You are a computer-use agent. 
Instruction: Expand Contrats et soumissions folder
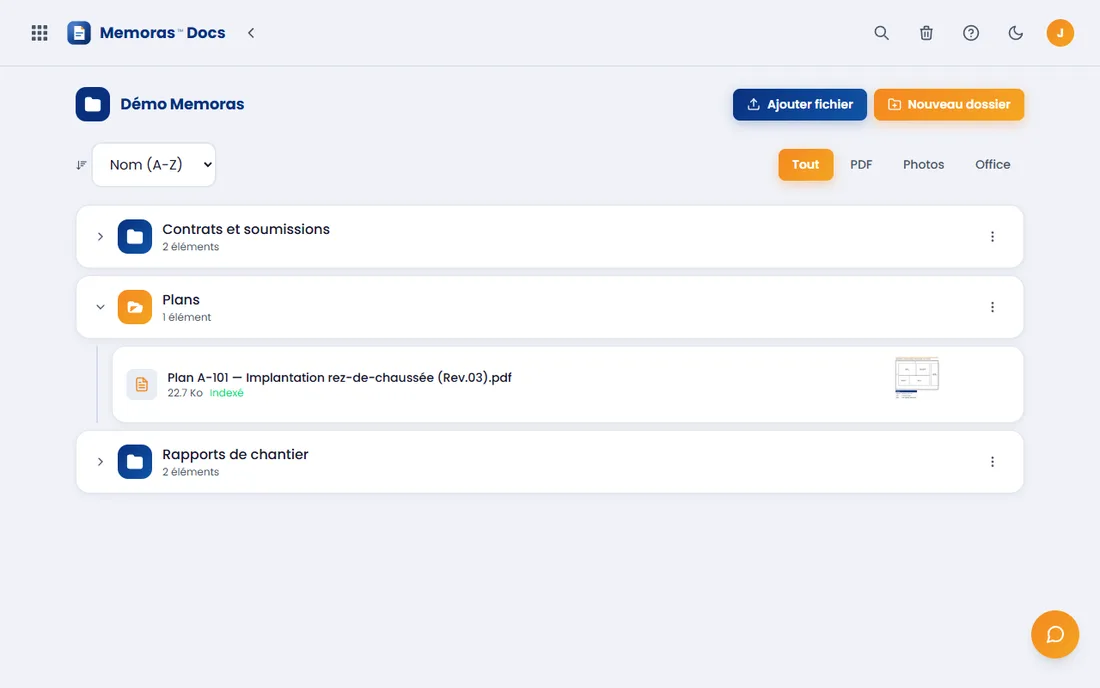pyautogui.click(x=100, y=237)
